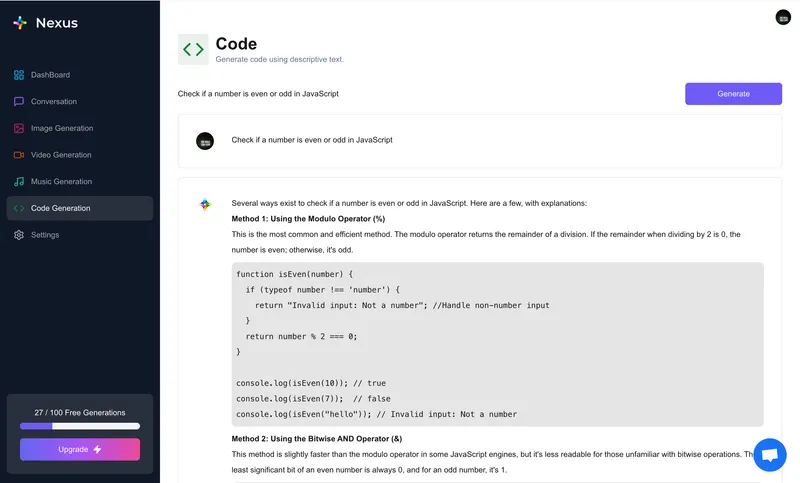
Task: Click the green Code brackets header icon
Action: point(193,49)
